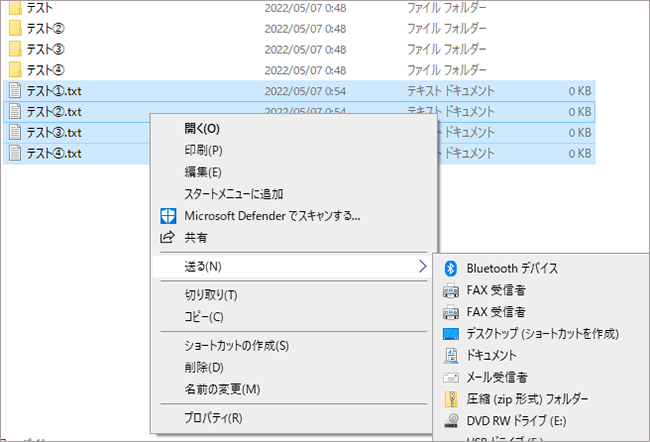This screenshot has height=442, width=650.
Task: Choose 削除(D) from the context menu
Action: point(204,367)
